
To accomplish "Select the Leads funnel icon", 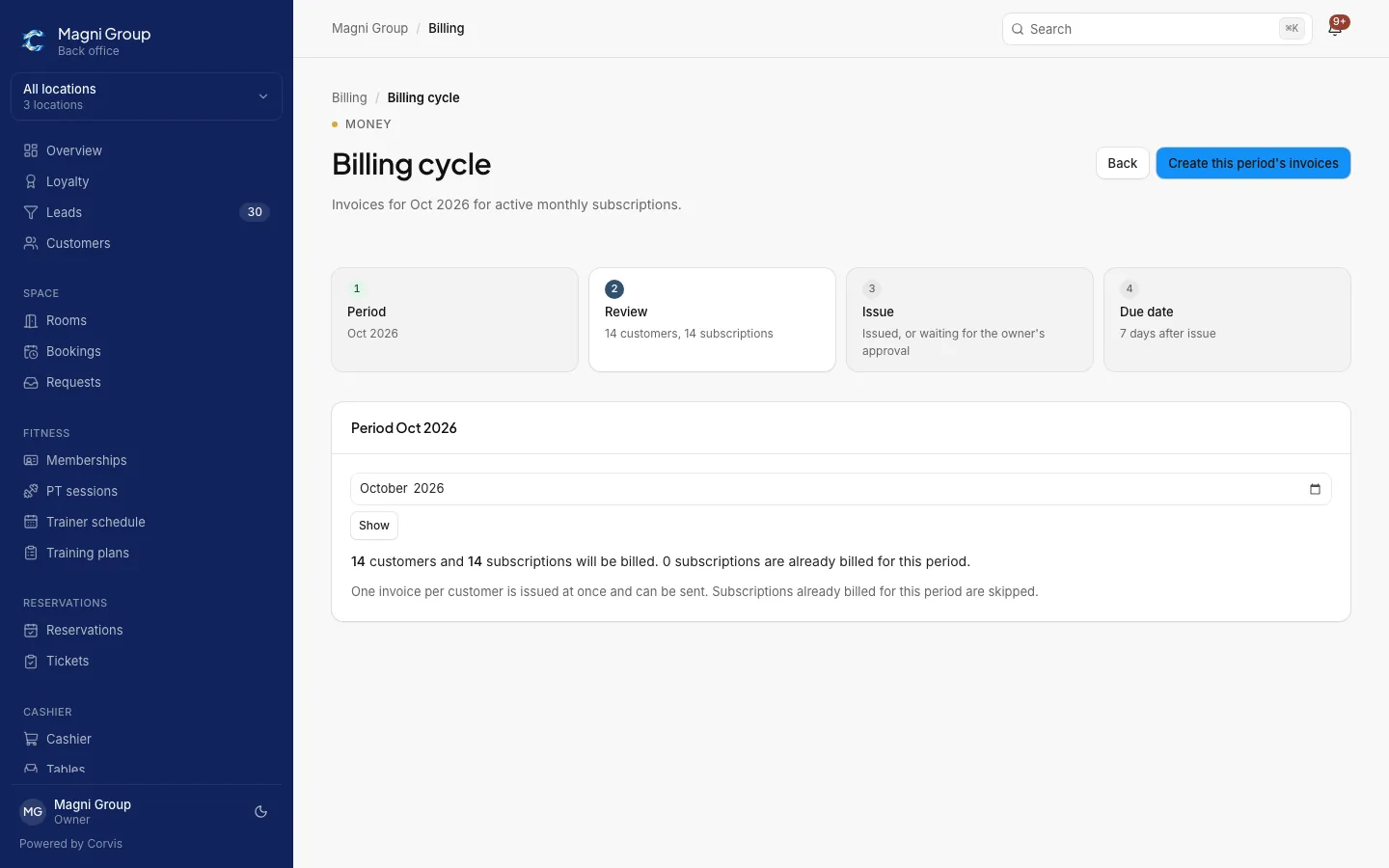I will click(31, 212).
